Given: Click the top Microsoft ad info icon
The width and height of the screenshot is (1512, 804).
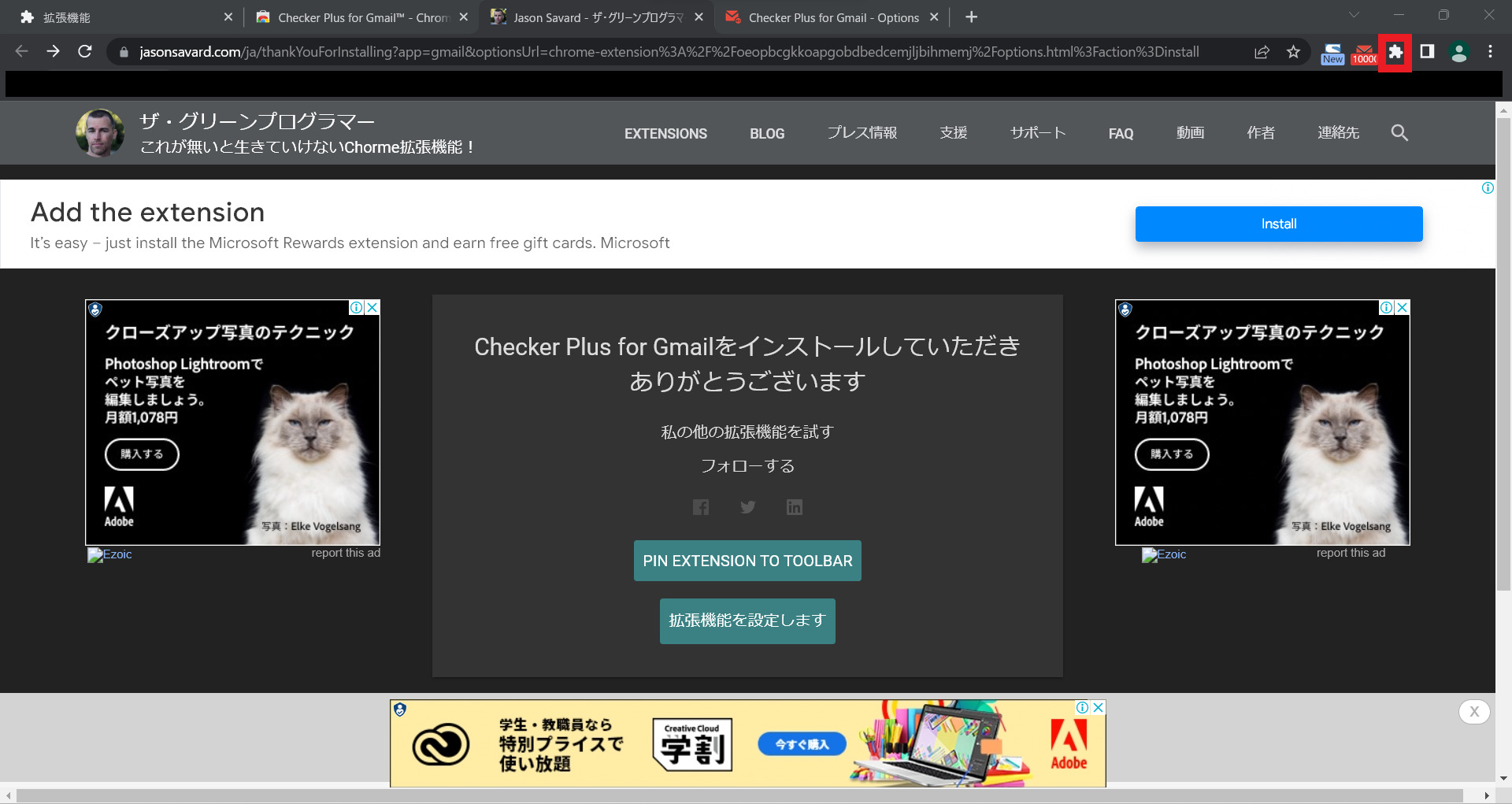Looking at the screenshot, I should [1488, 187].
